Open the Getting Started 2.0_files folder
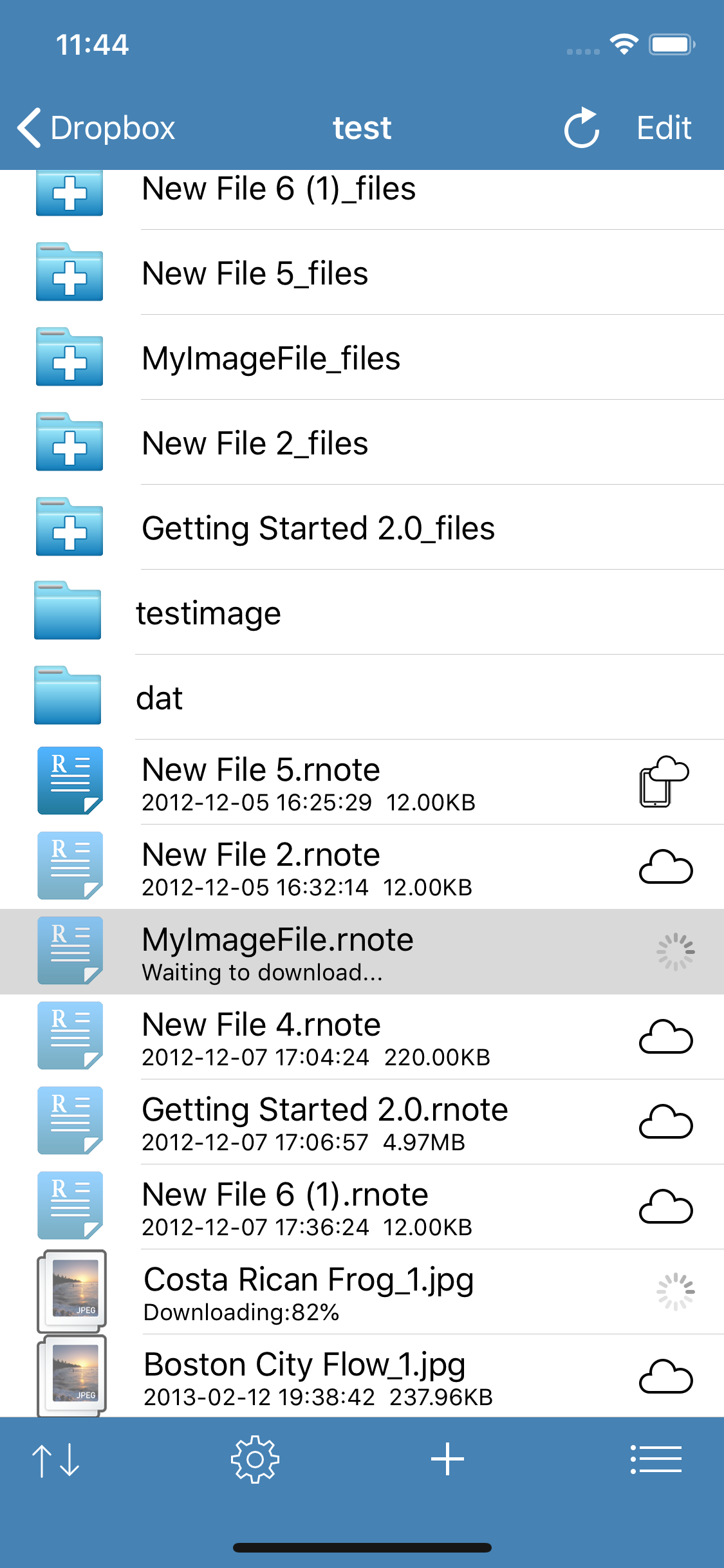The height and width of the screenshot is (1568, 724). (x=318, y=528)
